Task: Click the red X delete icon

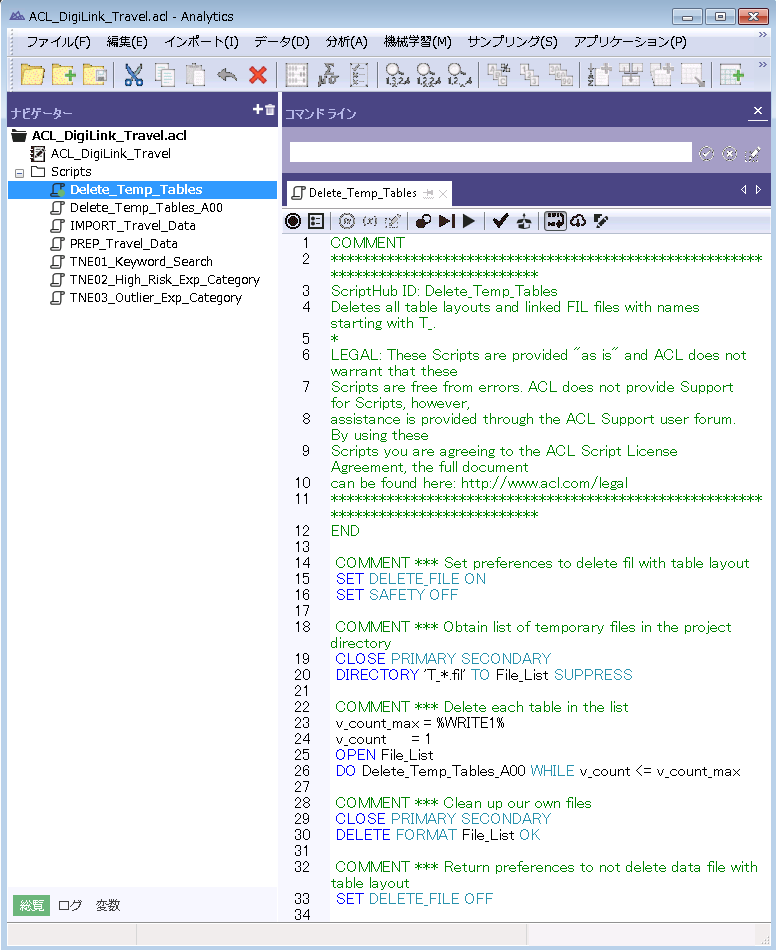Action: pos(257,75)
